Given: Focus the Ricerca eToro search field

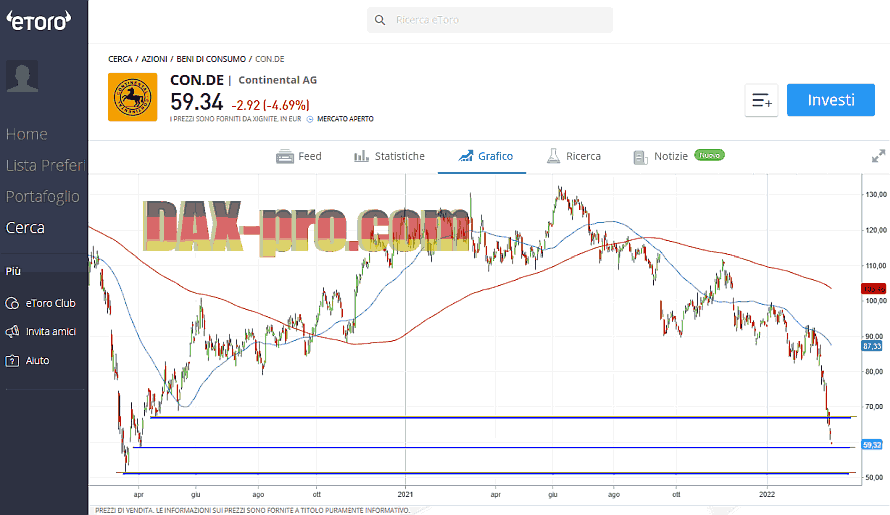Looking at the screenshot, I should point(490,20).
